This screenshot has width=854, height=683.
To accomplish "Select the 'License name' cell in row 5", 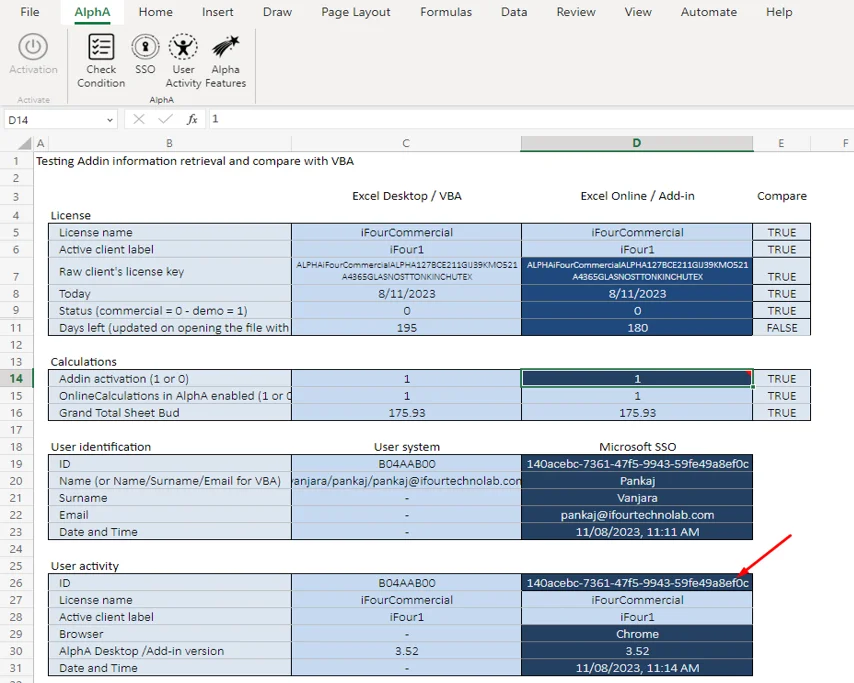I will point(170,233).
